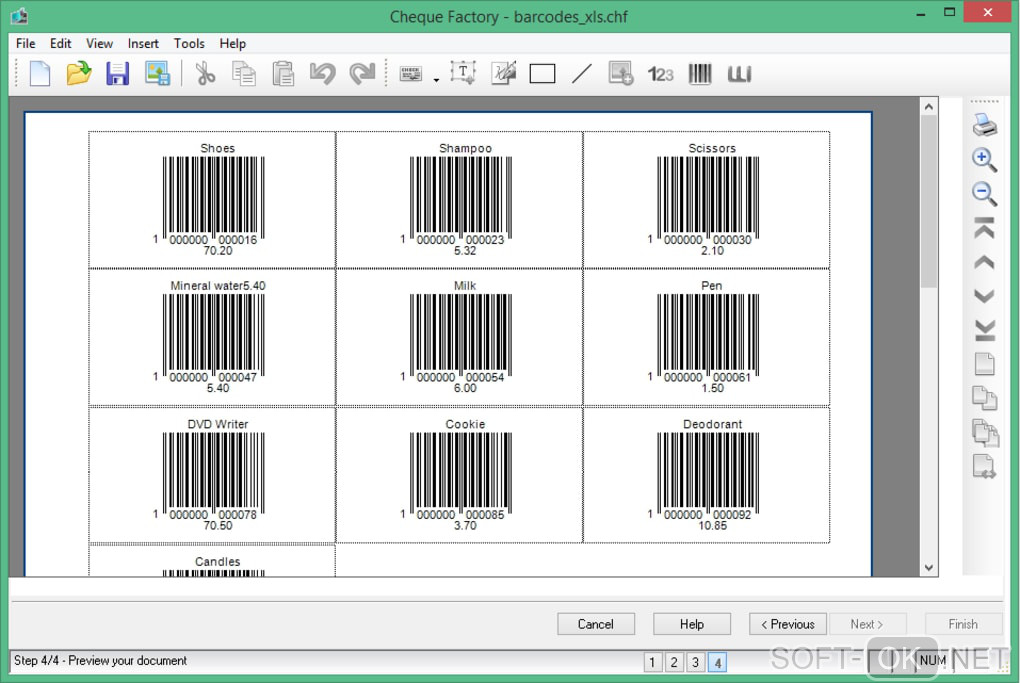Viewport: 1020px width, 683px height.
Task: Select the Cookie barcode label
Action: pos(459,474)
